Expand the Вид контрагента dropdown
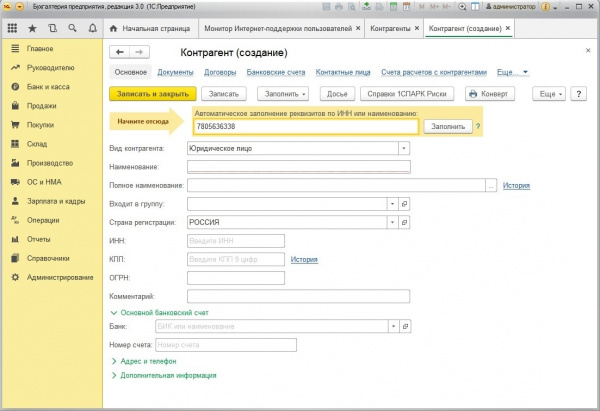 point(404,148)
